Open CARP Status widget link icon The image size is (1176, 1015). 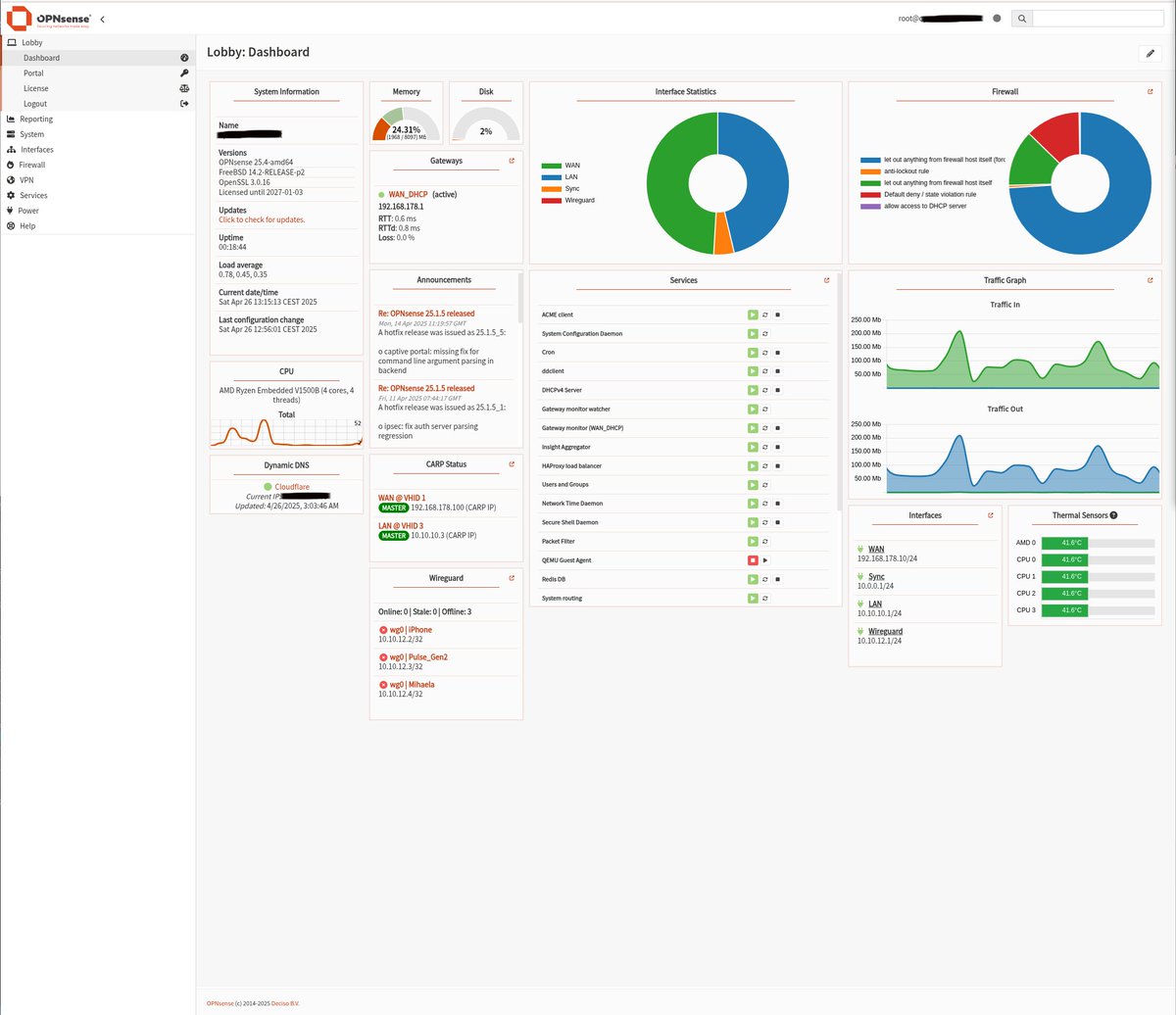tap(512, 464)
